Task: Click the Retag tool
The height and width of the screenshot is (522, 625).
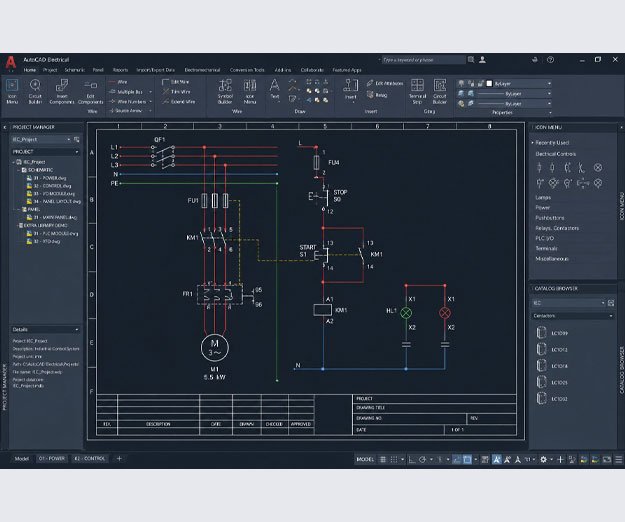Action: tap(377, 95)
